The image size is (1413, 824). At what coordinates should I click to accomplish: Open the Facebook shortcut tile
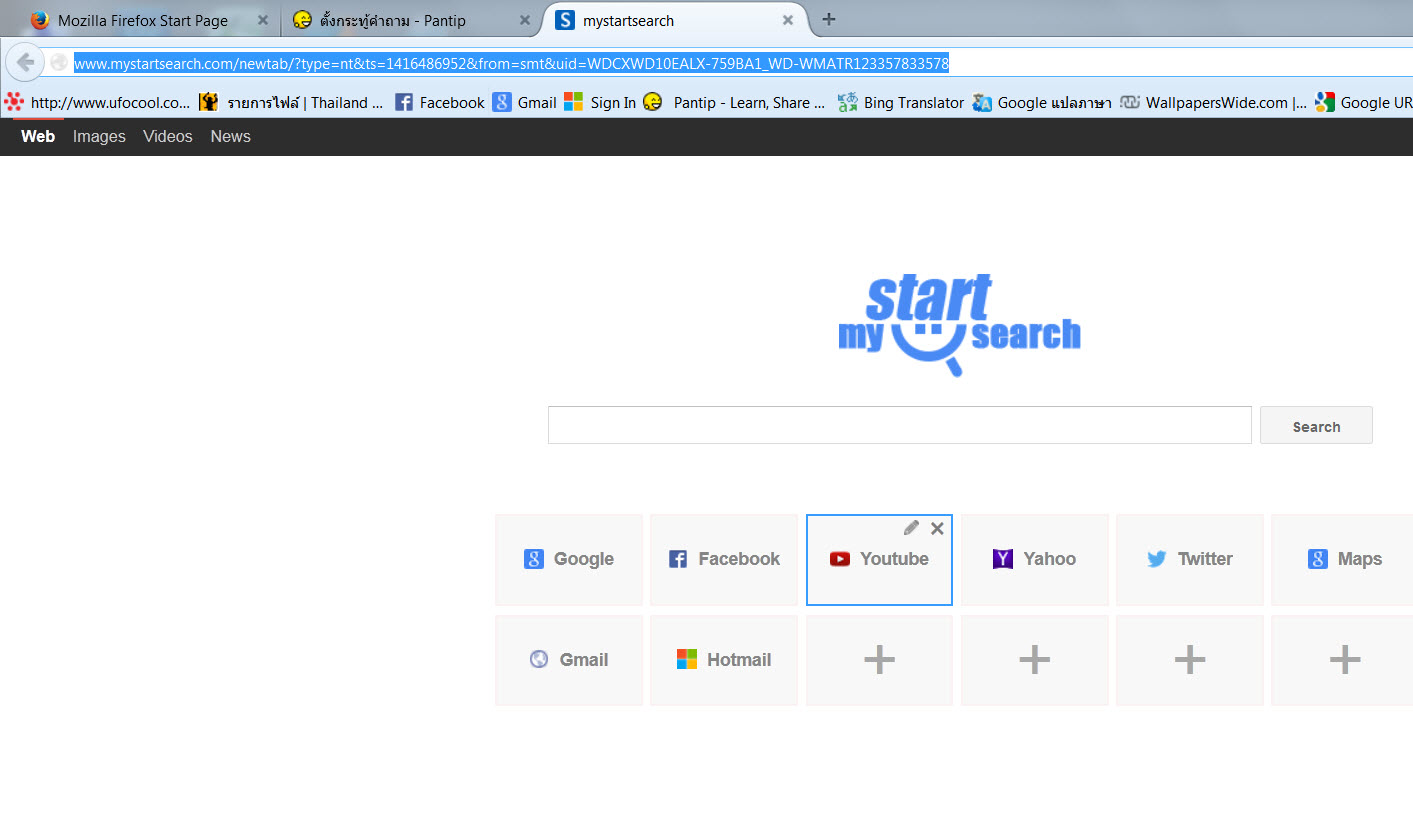coord(724,560)
